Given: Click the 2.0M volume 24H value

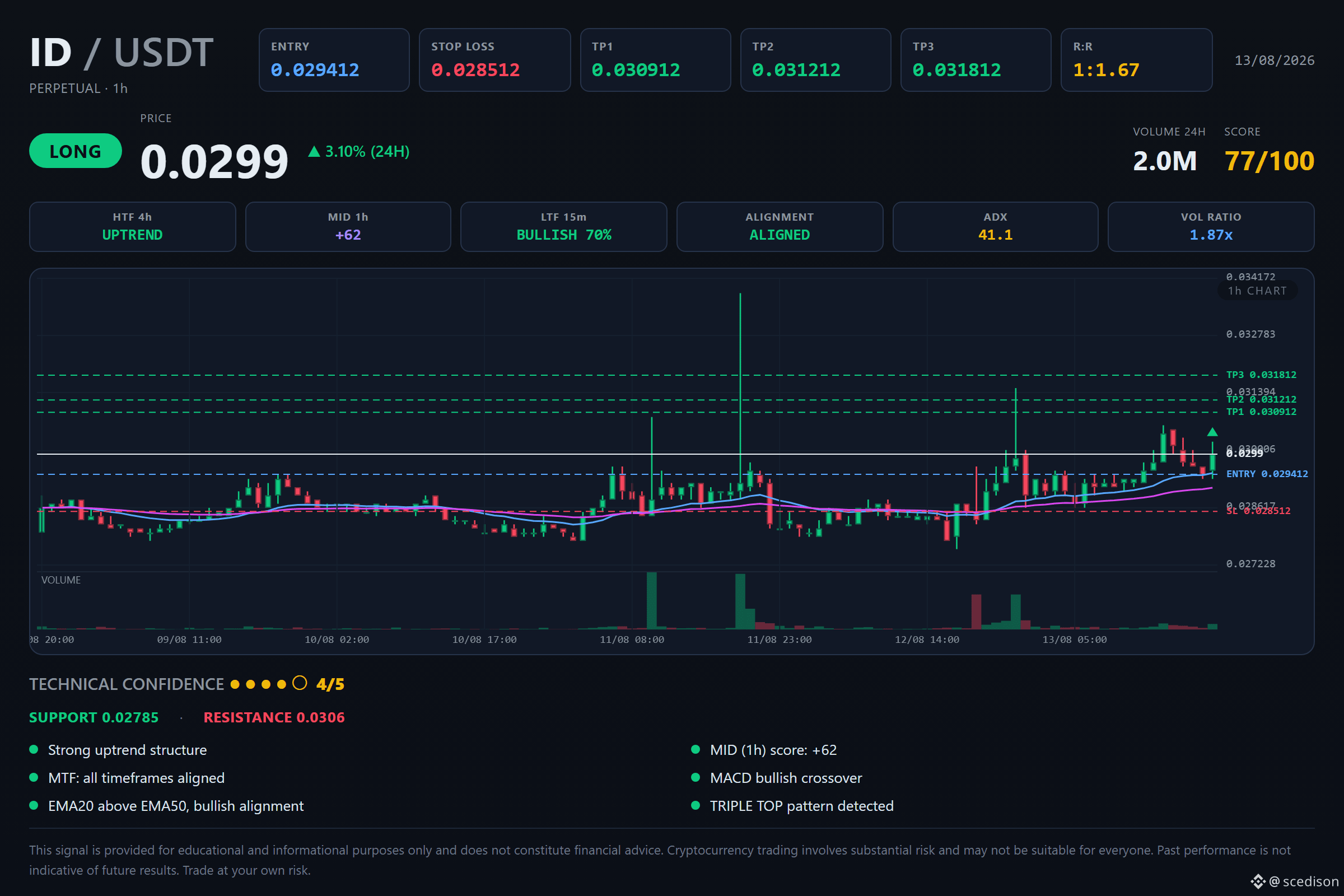Looking at the screenshot, I should point(1165,161).
